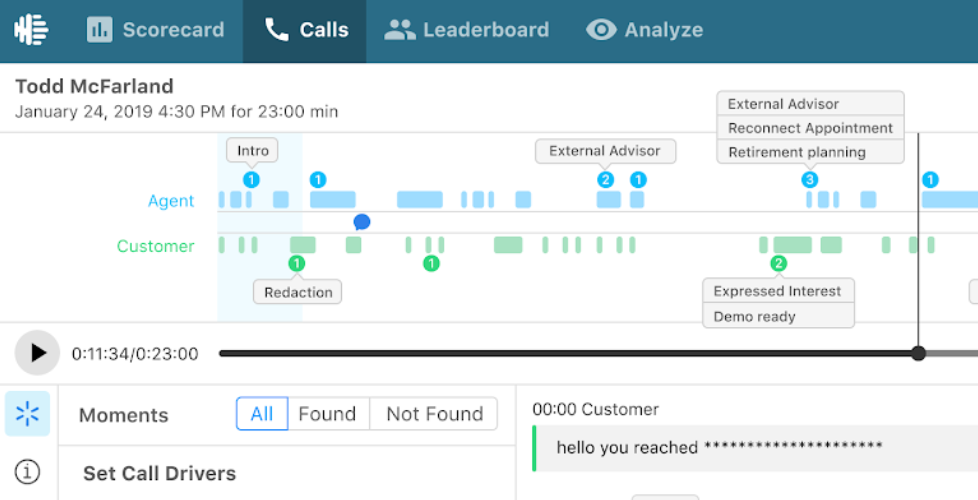Click the agent marker numbered 3
This screenshot has height=500, width=978.
[x=810, y=180]
